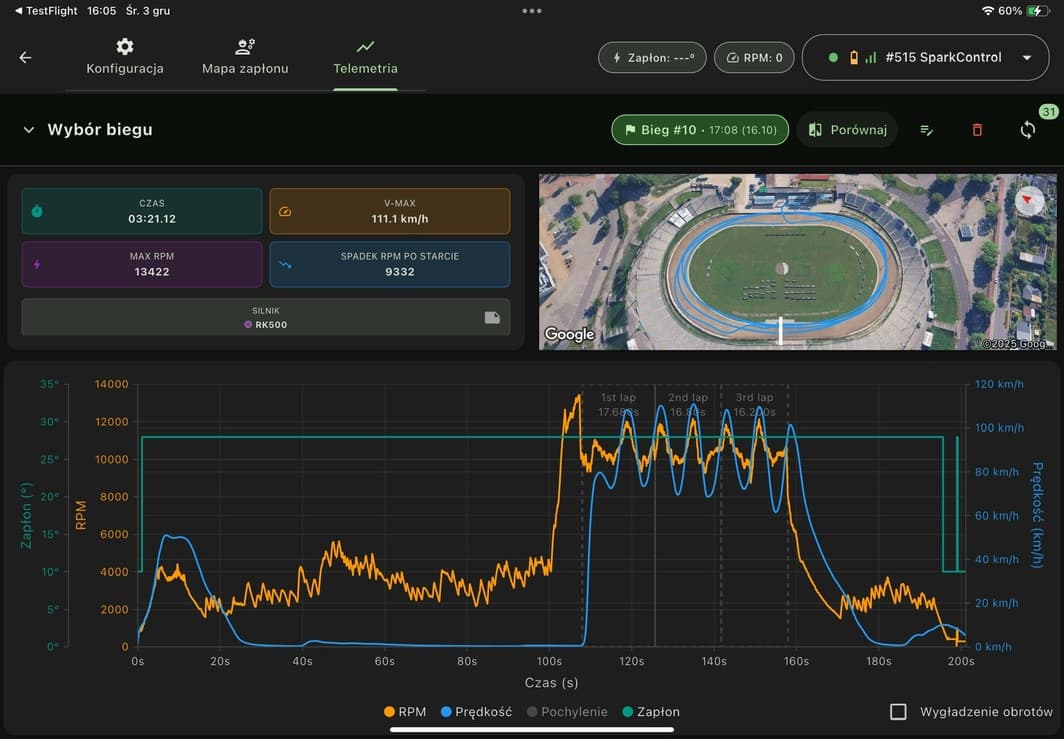1064x739 pixels.
Task: Click the sync refresh icon
Action: 1027,130
